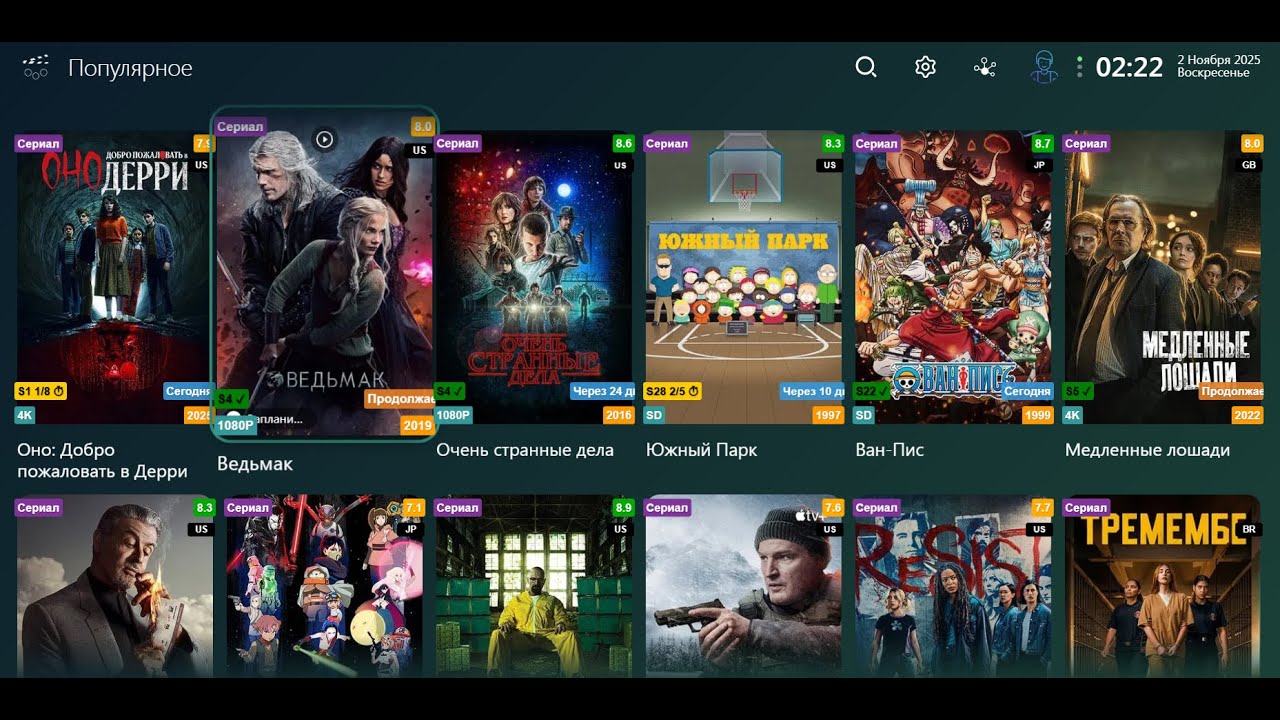
Task: Open the search magnifier icon
Action: point(866,67)
